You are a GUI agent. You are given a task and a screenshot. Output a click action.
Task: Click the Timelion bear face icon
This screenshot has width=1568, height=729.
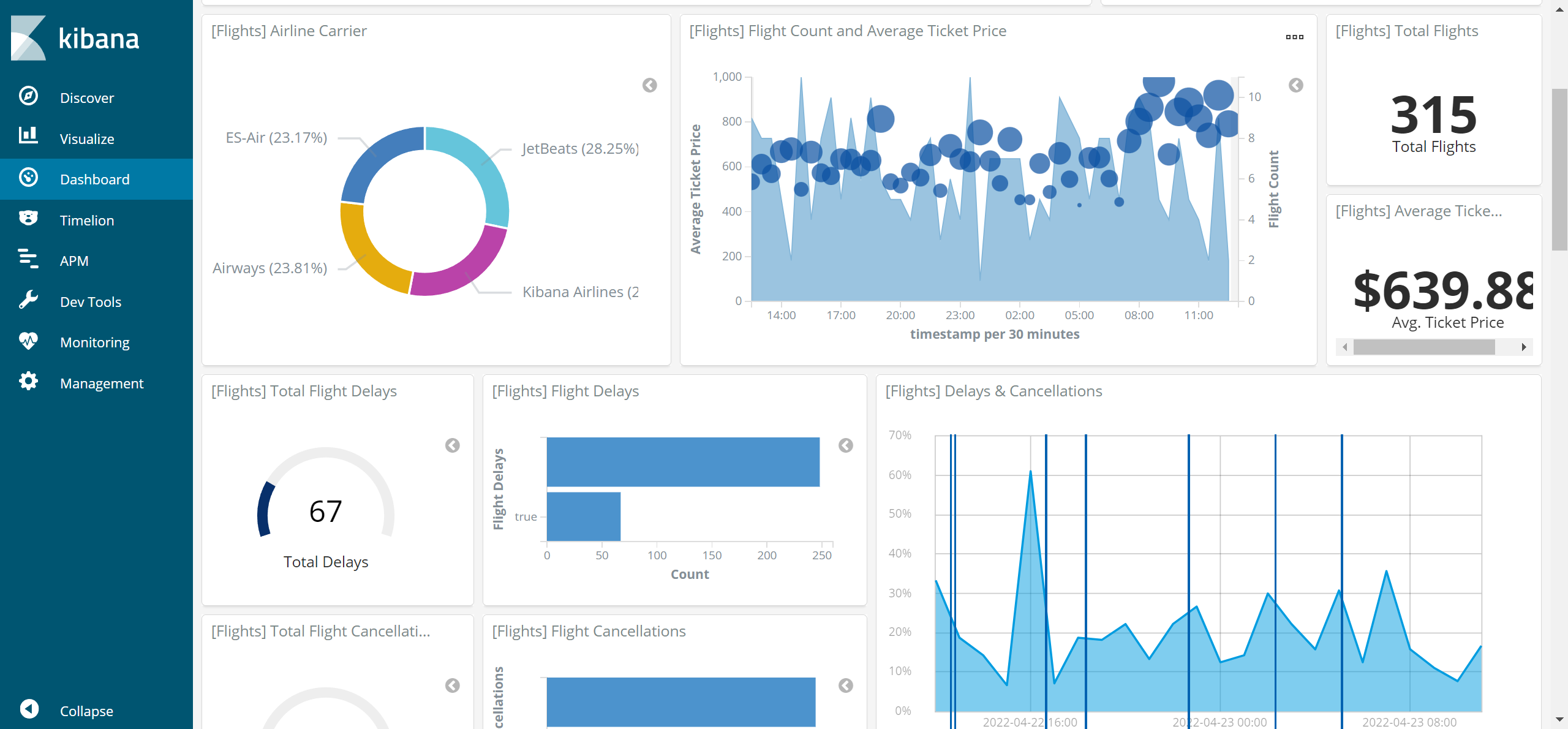pyautogui.click(x=28, y=218)
